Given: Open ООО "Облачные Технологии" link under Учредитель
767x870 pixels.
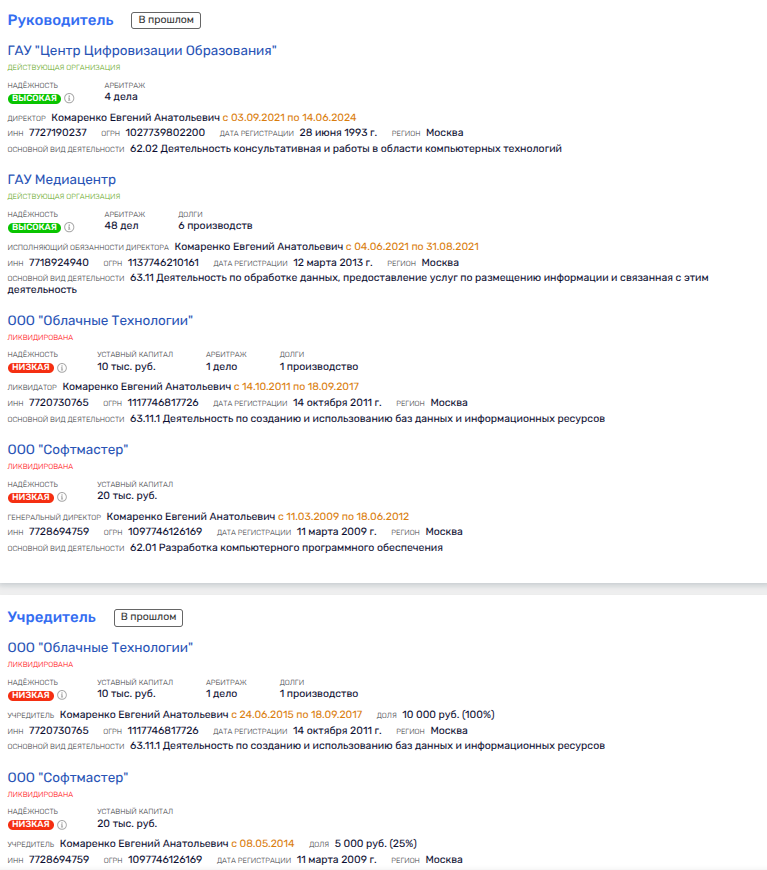Looking at the screenshot, I should pos(100,647).
